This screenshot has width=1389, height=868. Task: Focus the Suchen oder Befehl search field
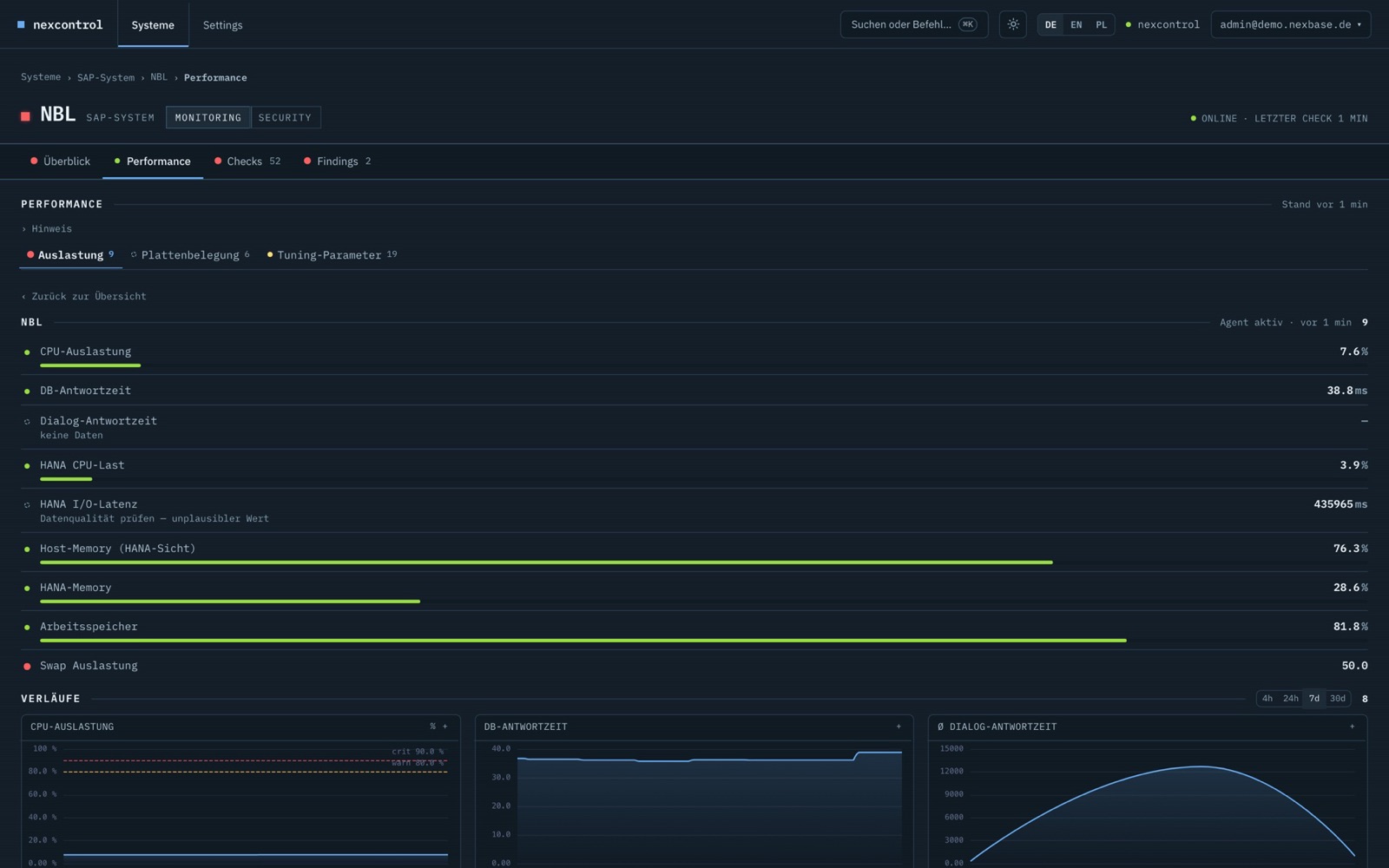914,24
